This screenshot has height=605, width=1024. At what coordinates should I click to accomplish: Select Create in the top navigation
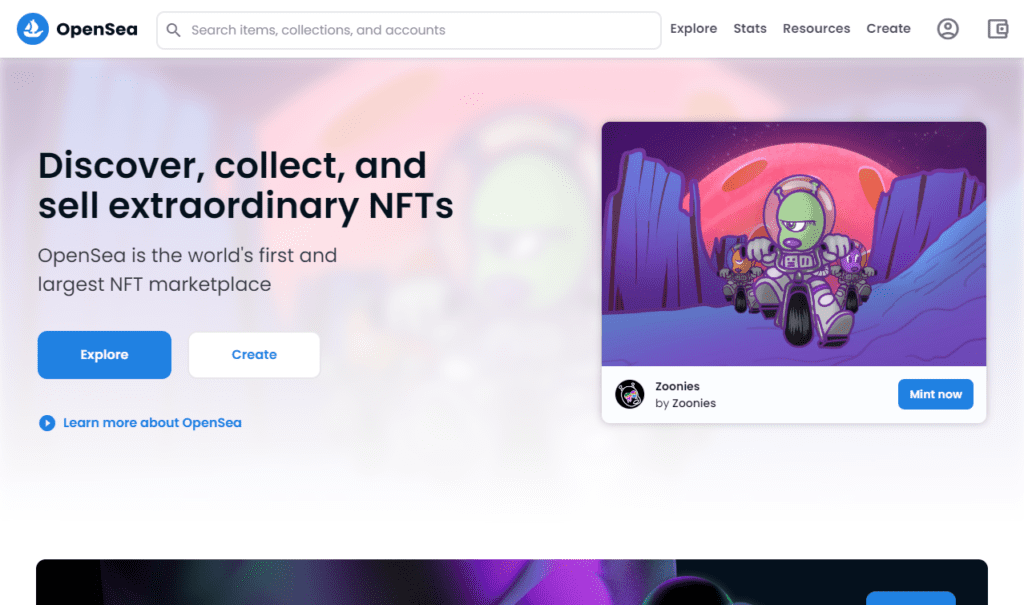point(888,29)
